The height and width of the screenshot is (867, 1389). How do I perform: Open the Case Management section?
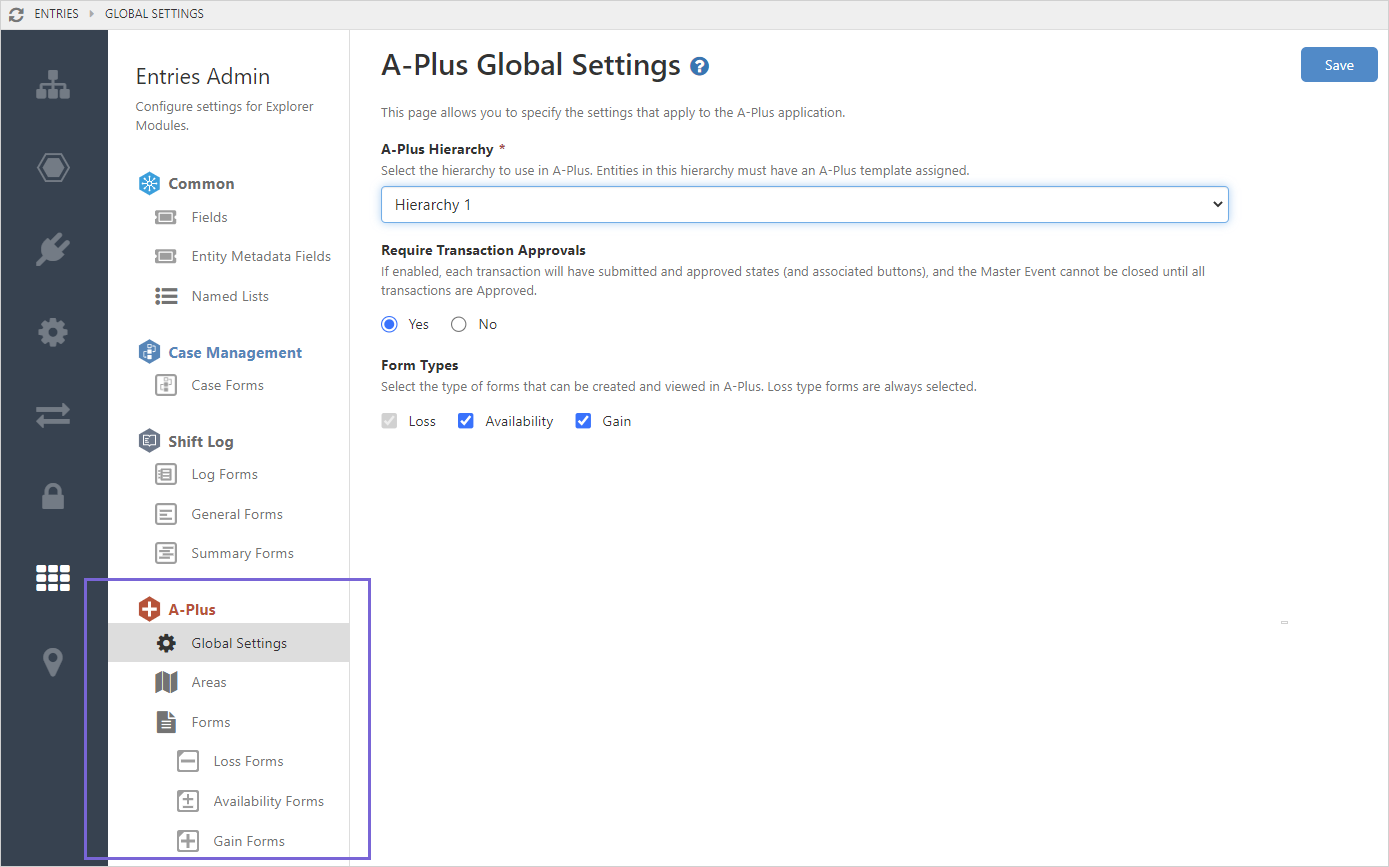click(234, 352)
